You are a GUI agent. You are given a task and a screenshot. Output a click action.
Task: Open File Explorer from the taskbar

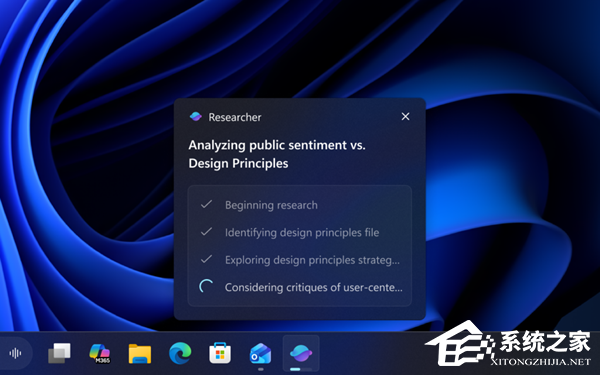coord(140,353)
